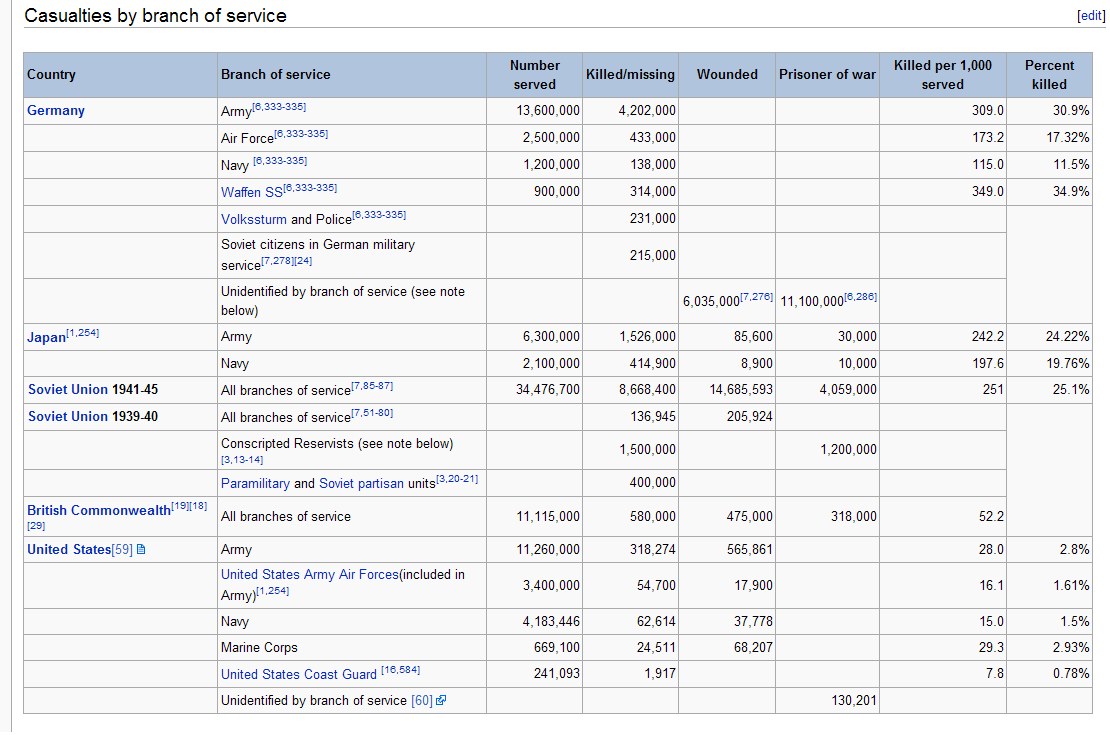
Task: Follow the Soviet Union 1941-45 link
Action: tap(67, 390)
